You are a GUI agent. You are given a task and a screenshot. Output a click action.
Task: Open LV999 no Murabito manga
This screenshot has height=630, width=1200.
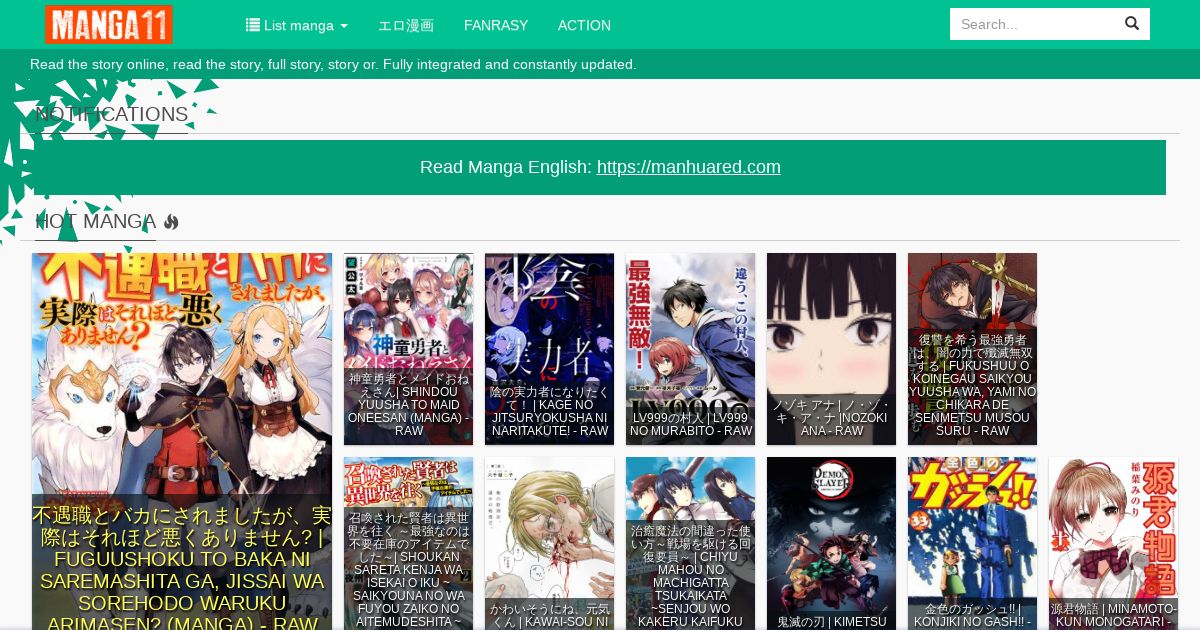point(690,349)
